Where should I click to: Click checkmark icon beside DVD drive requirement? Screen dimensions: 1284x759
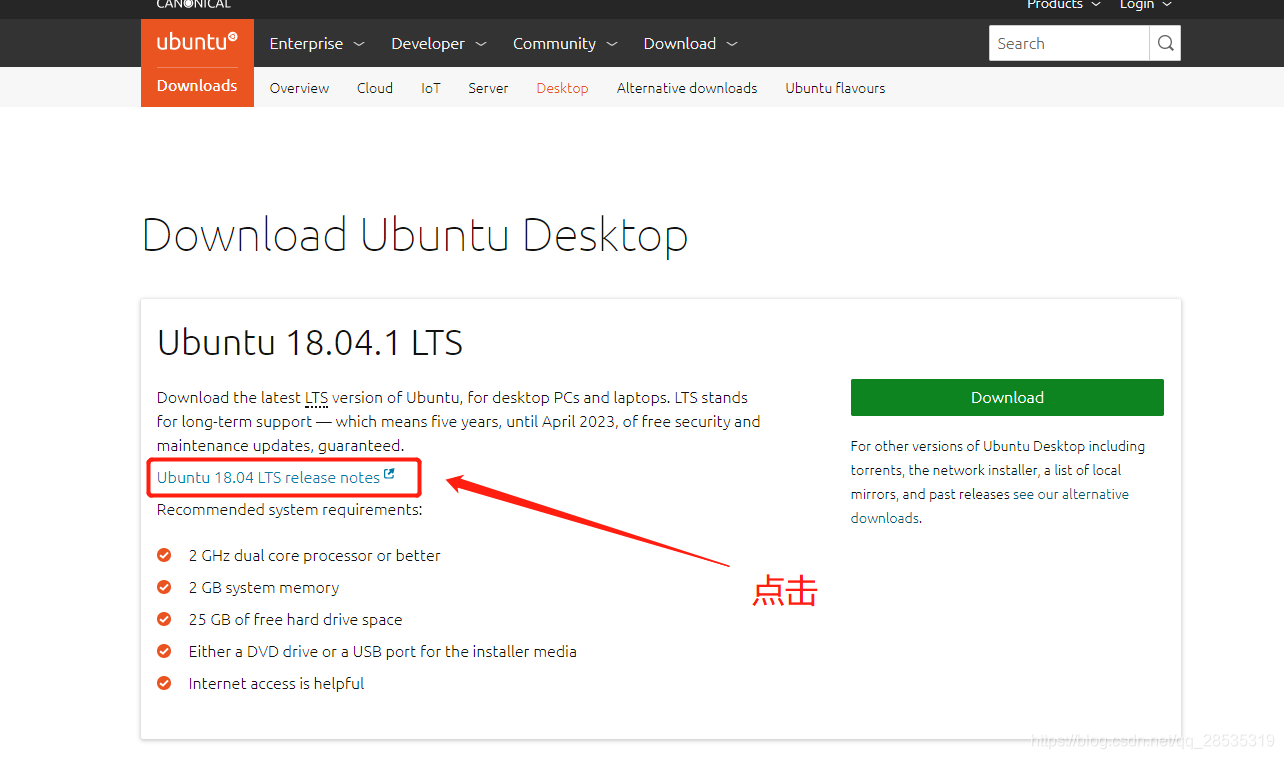click(164, 651)
